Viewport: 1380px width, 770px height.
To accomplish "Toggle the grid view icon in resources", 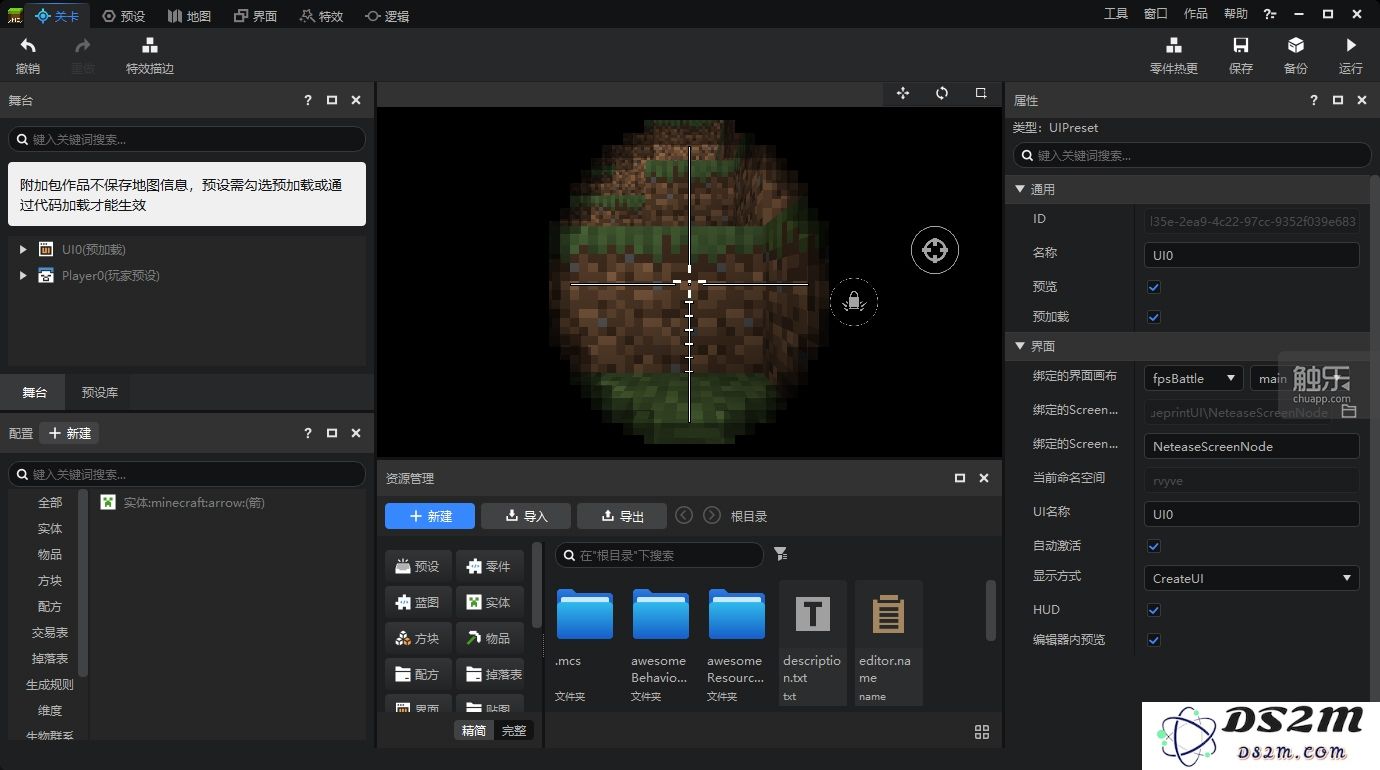I will point(982,732).
